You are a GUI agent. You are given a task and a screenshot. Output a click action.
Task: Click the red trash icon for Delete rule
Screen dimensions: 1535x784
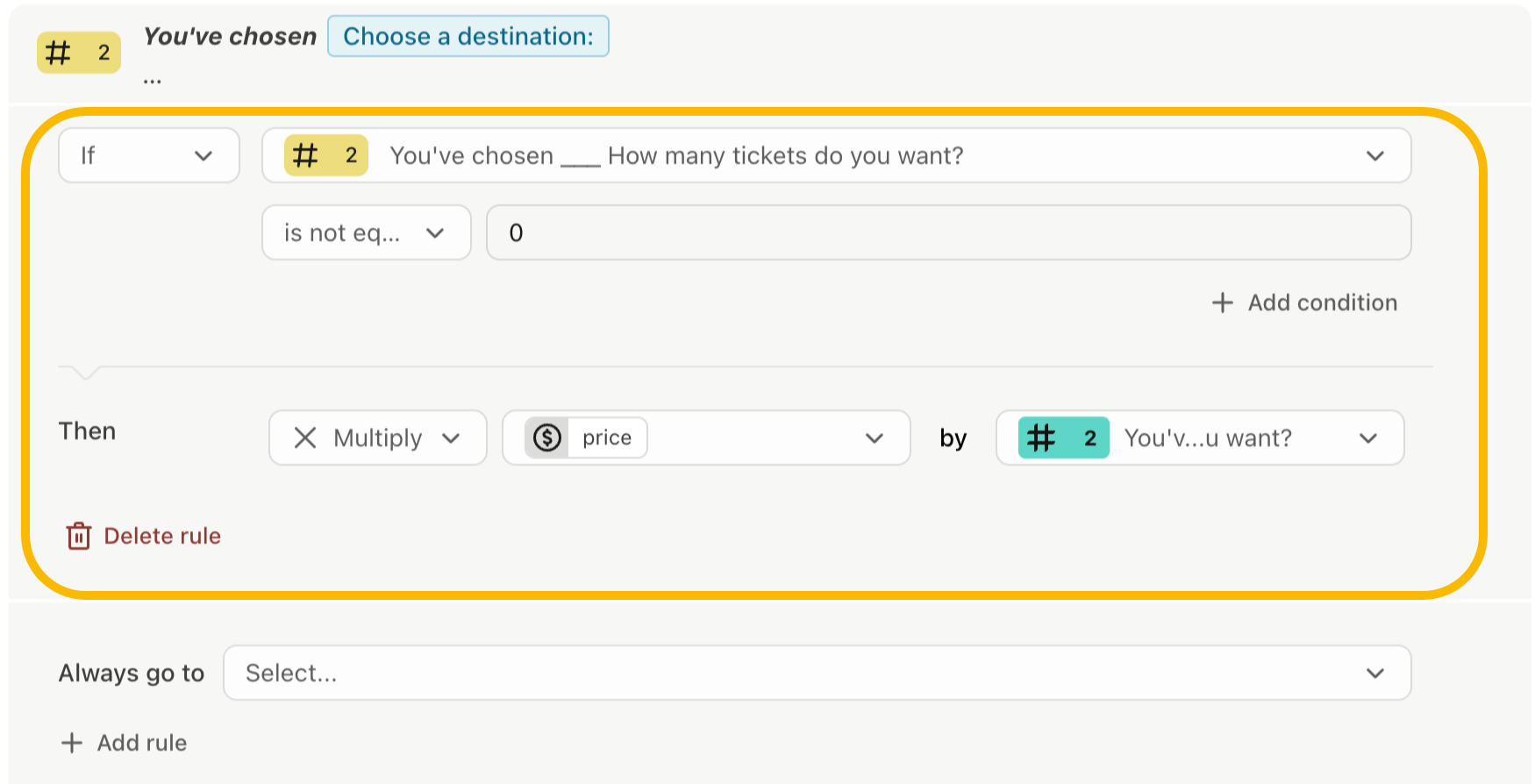[79, 536]
